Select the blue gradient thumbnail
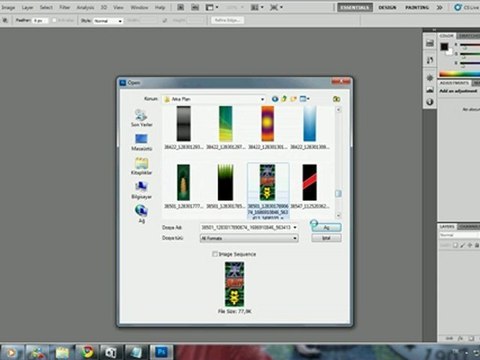Image resolution: width=480 pixels, height=360 pixels. [x=310, y=124]
